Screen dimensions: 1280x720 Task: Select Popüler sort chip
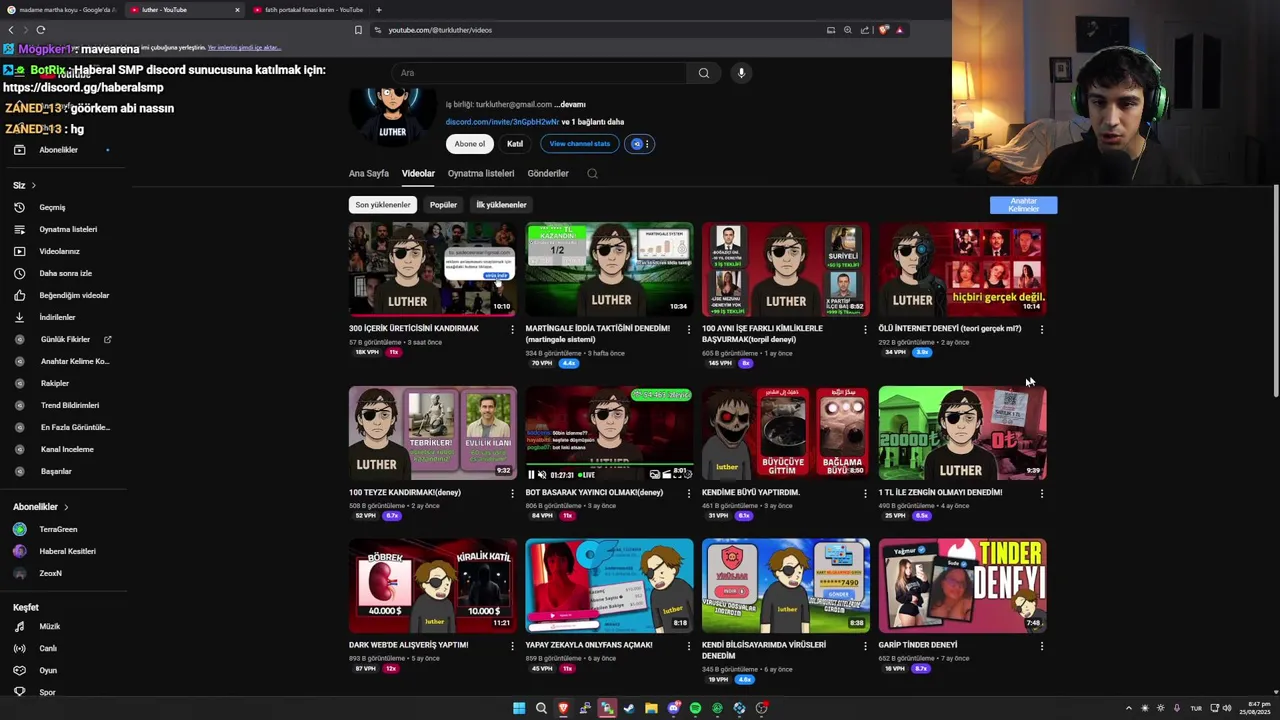coord(443,205)
